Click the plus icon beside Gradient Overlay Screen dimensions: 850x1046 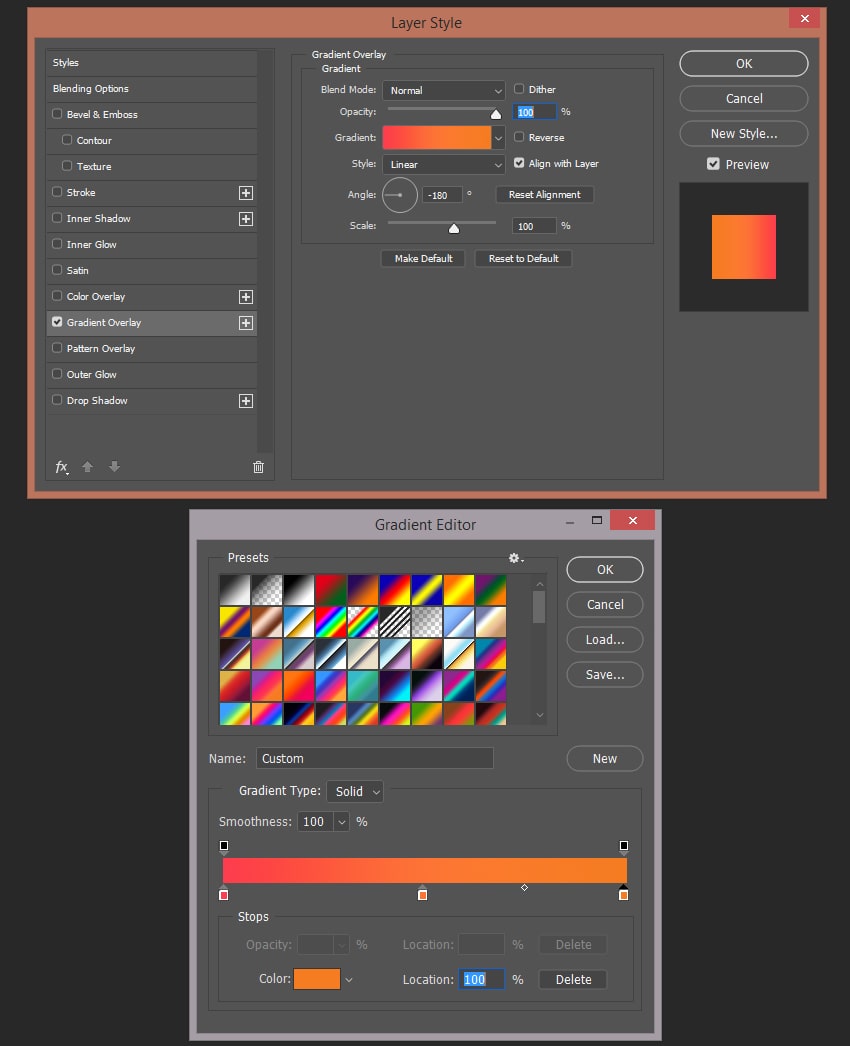coord(246,323)
